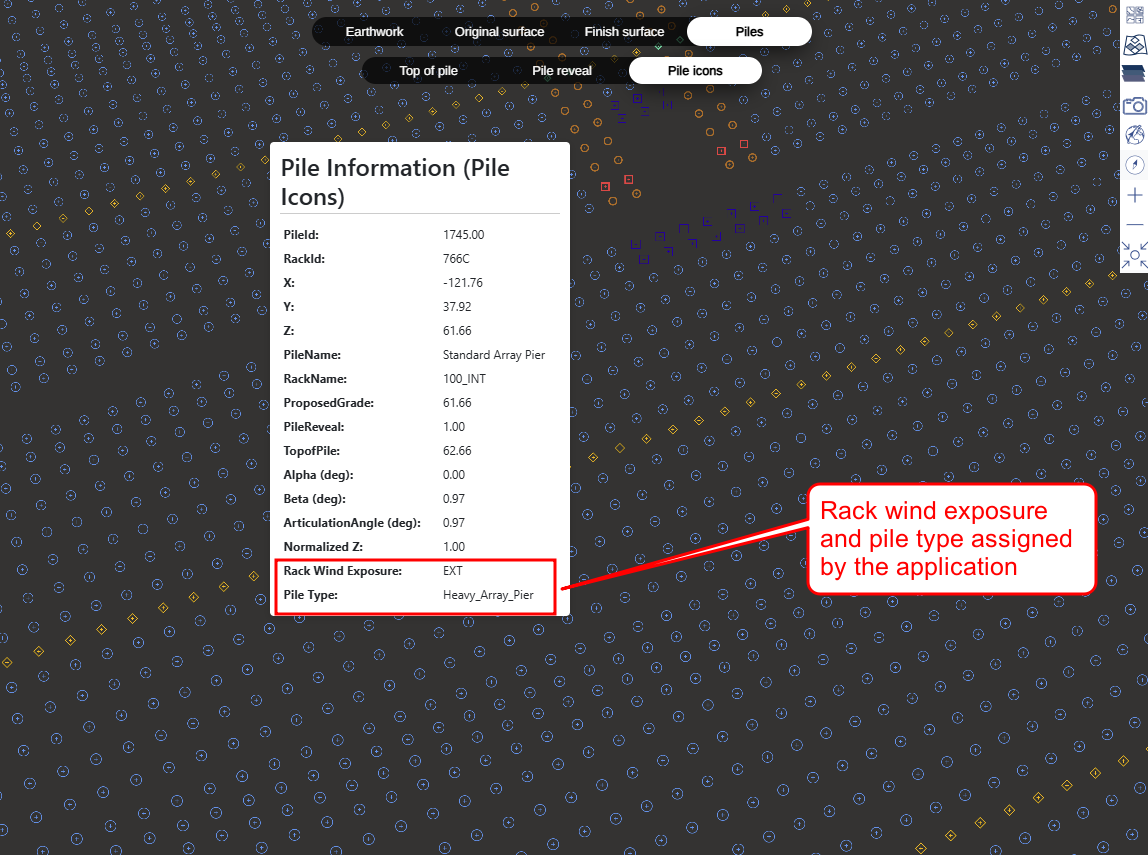1148x855 pixels.
Task: Click the RackId value 766C
Action: 456,259
